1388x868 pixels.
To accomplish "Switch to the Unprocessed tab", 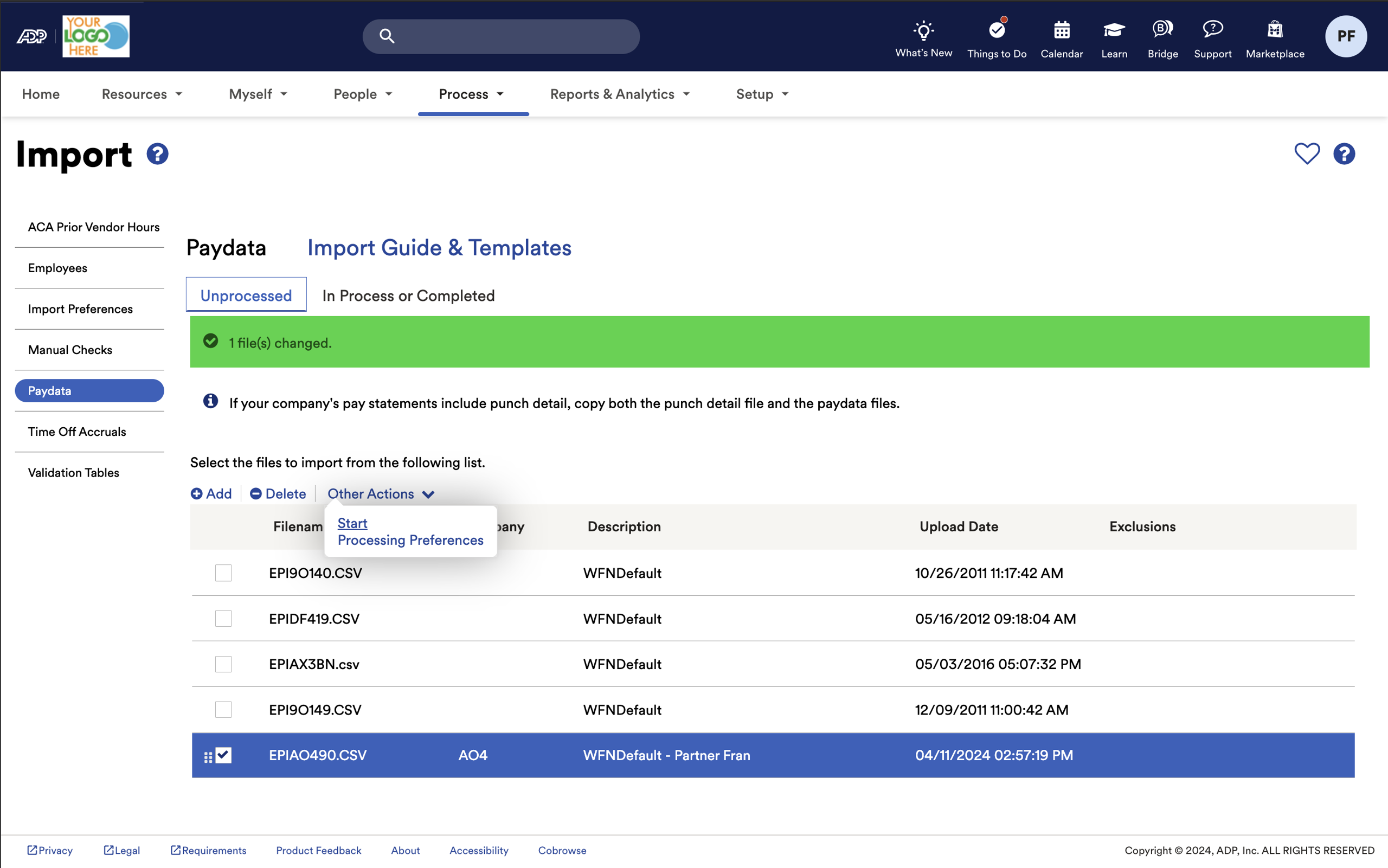I will (246, 295).
